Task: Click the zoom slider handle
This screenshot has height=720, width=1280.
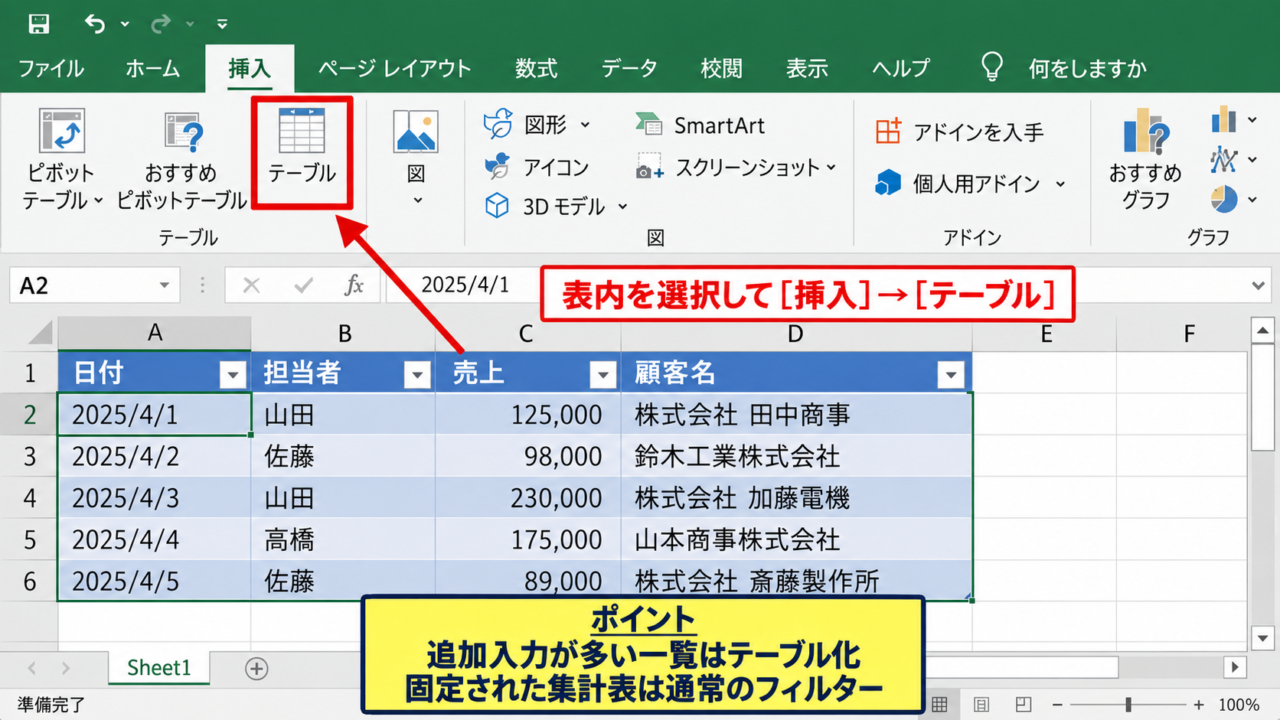Action: [1128, 704]
